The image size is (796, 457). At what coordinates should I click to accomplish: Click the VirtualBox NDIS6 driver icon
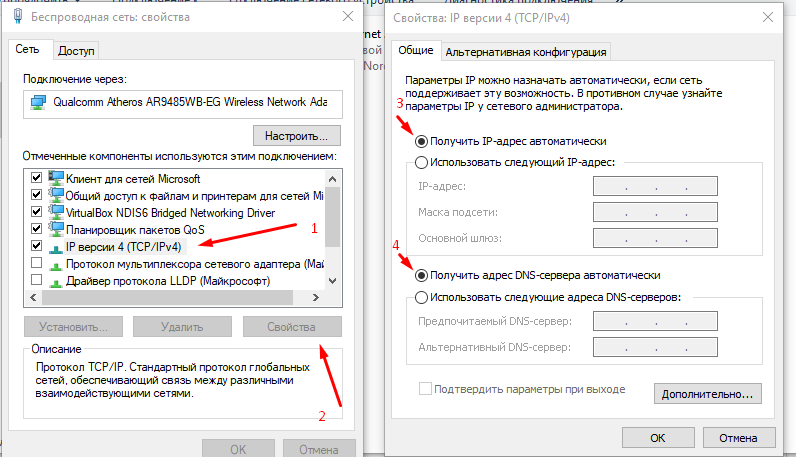(x=56, y=212)
